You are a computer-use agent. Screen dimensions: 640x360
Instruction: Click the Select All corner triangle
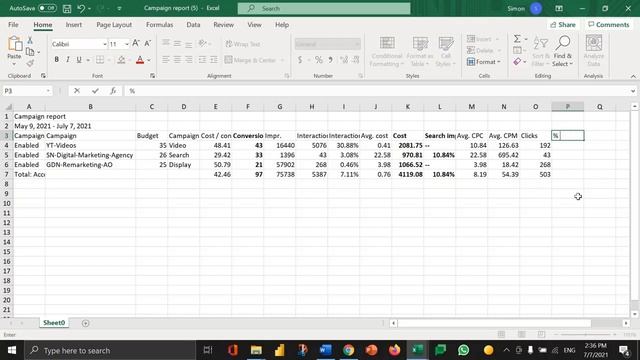coord(8,107)
